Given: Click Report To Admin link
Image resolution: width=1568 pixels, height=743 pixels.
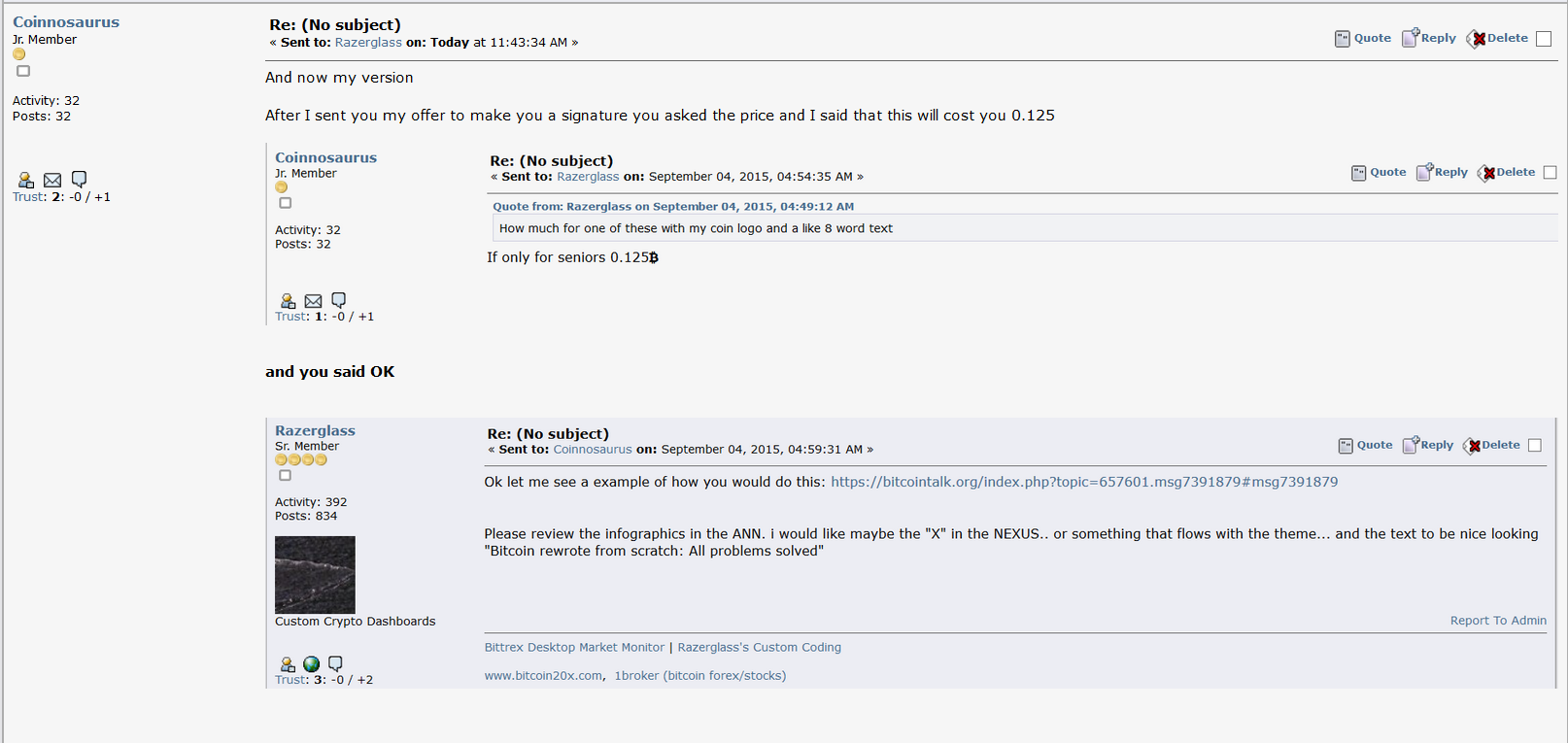Looking at the screenshot, I should point(1498,621).
